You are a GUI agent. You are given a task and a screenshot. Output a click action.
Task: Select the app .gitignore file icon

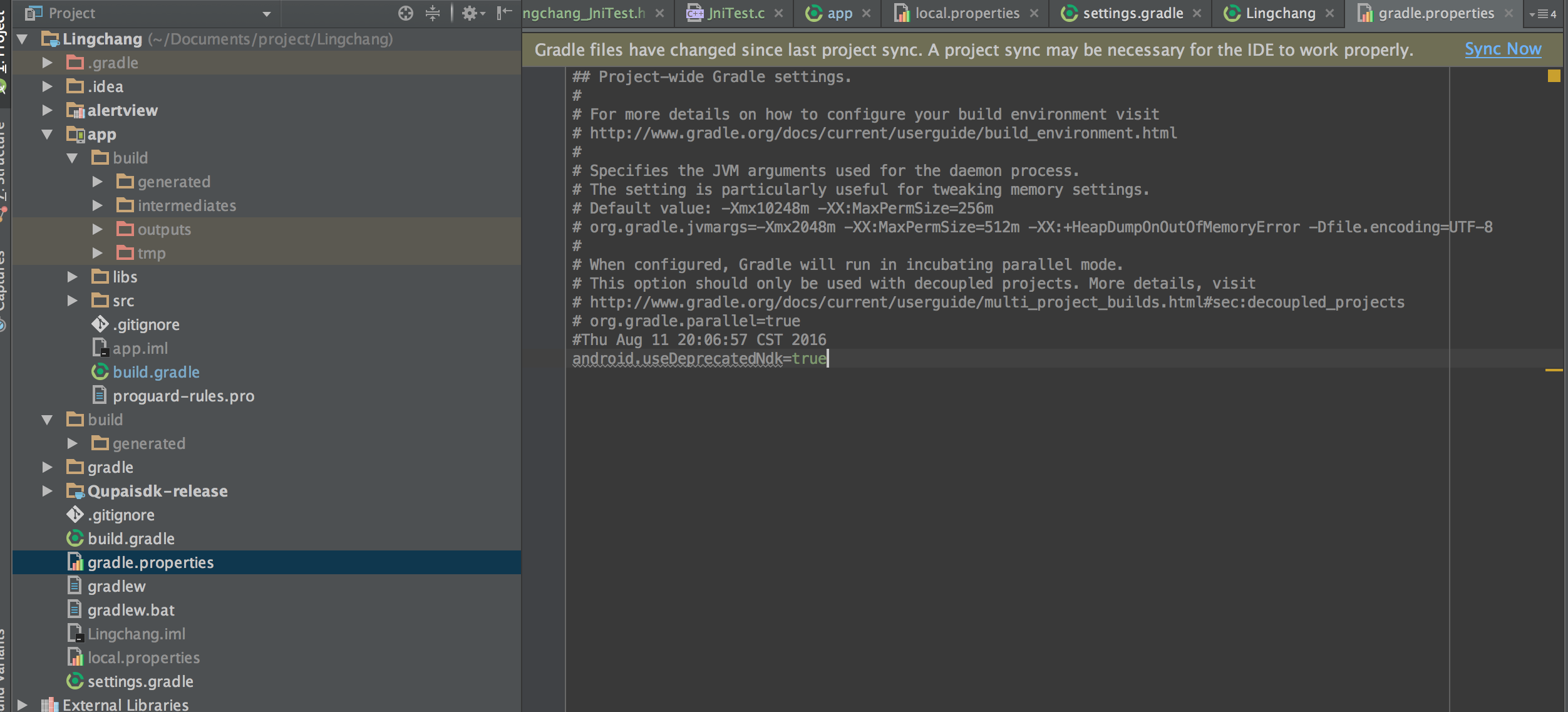(100, 324)
